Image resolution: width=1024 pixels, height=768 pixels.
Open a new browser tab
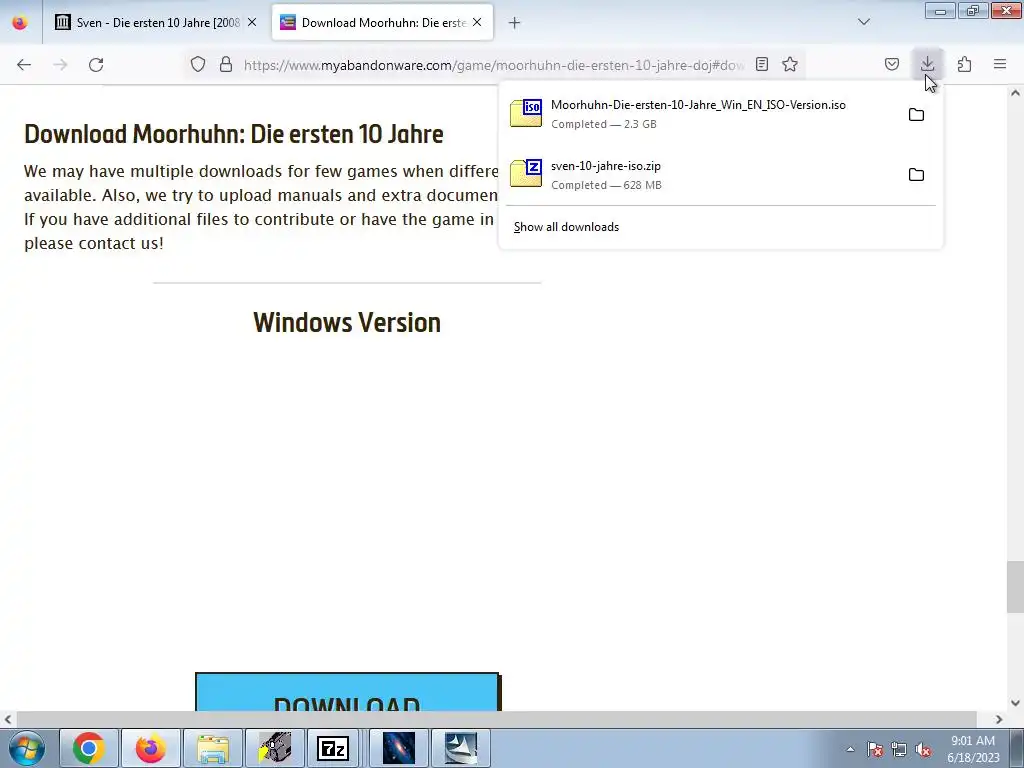point(515,23)
